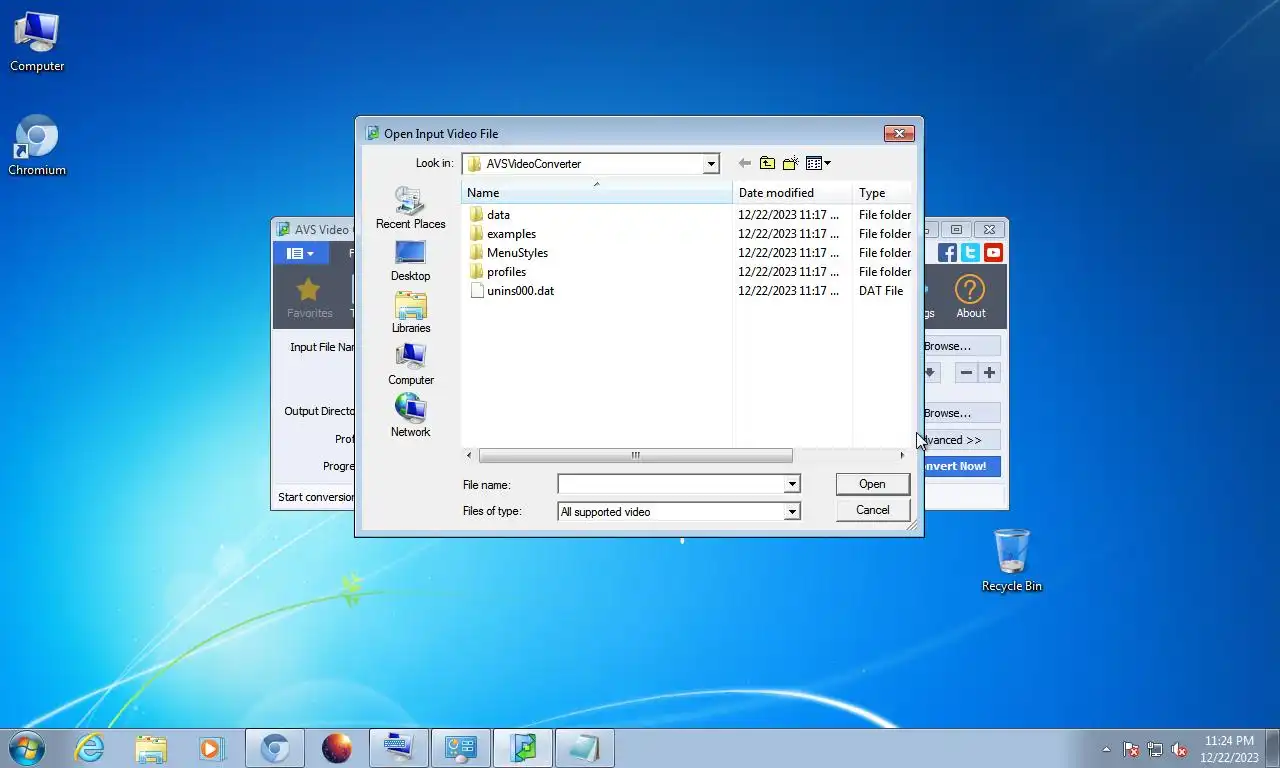Show hidden tray icons arrow
Viewport: 1280px width, 768px height.
1106,749
